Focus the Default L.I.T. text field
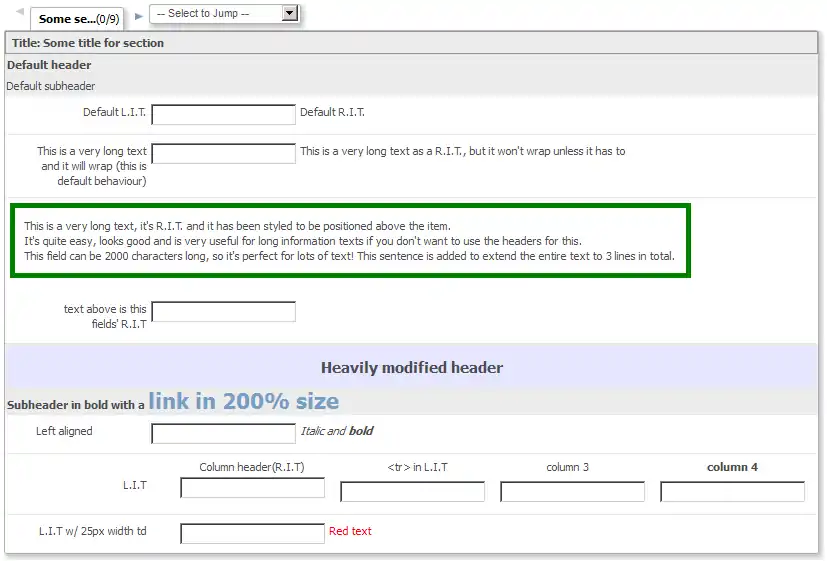Screen dimensions: 827x561 [223, 114]
